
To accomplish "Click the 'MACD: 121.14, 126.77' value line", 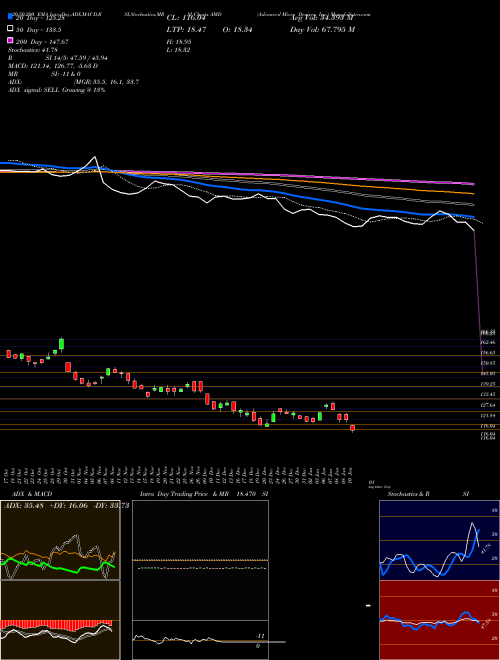I will coord(53,66).
